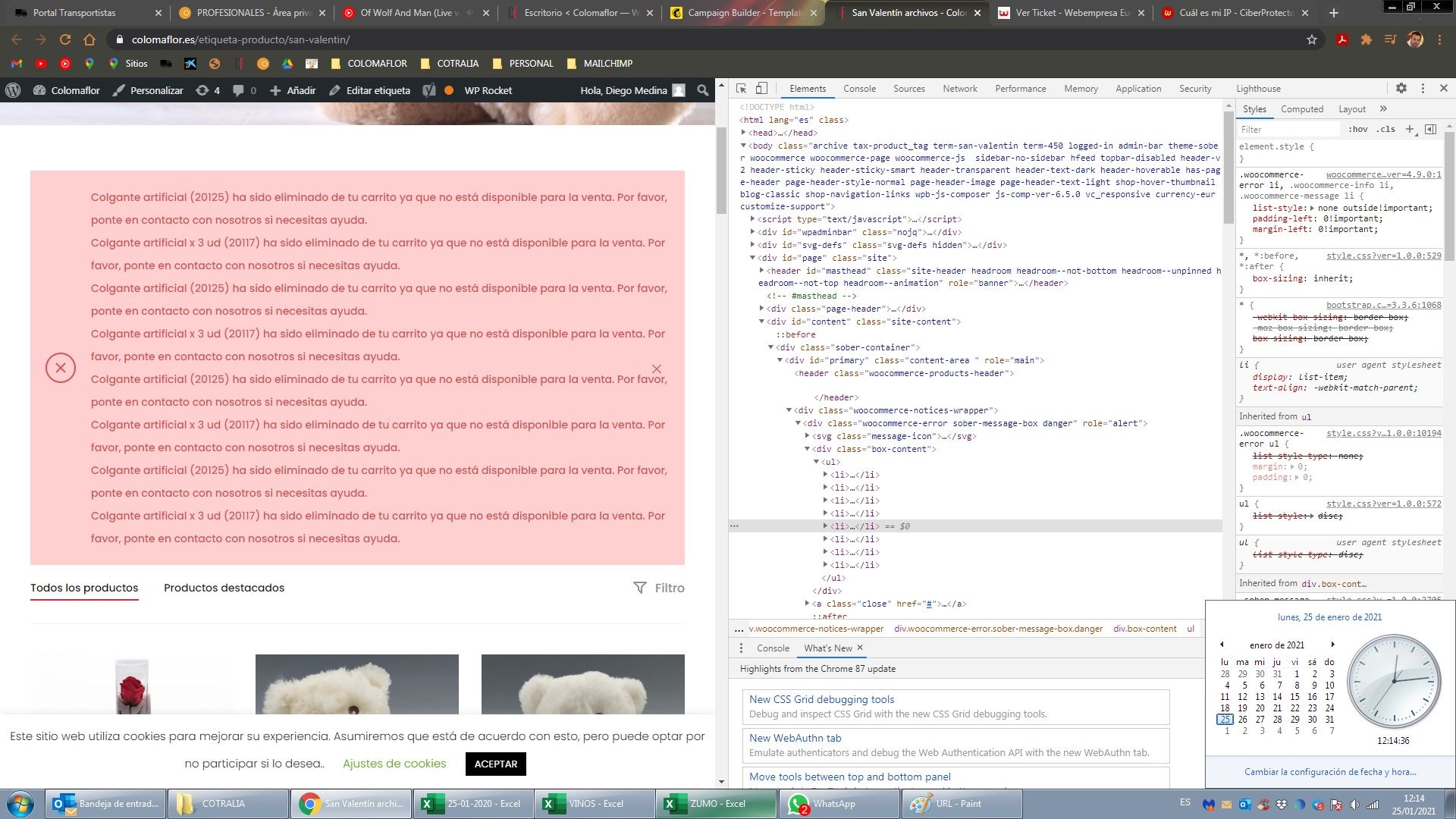This screenshot has height=819, width=1456.
Task: Open the Layout tab in styles pane
Action: pyautogui.click(x=1352, y=109)
